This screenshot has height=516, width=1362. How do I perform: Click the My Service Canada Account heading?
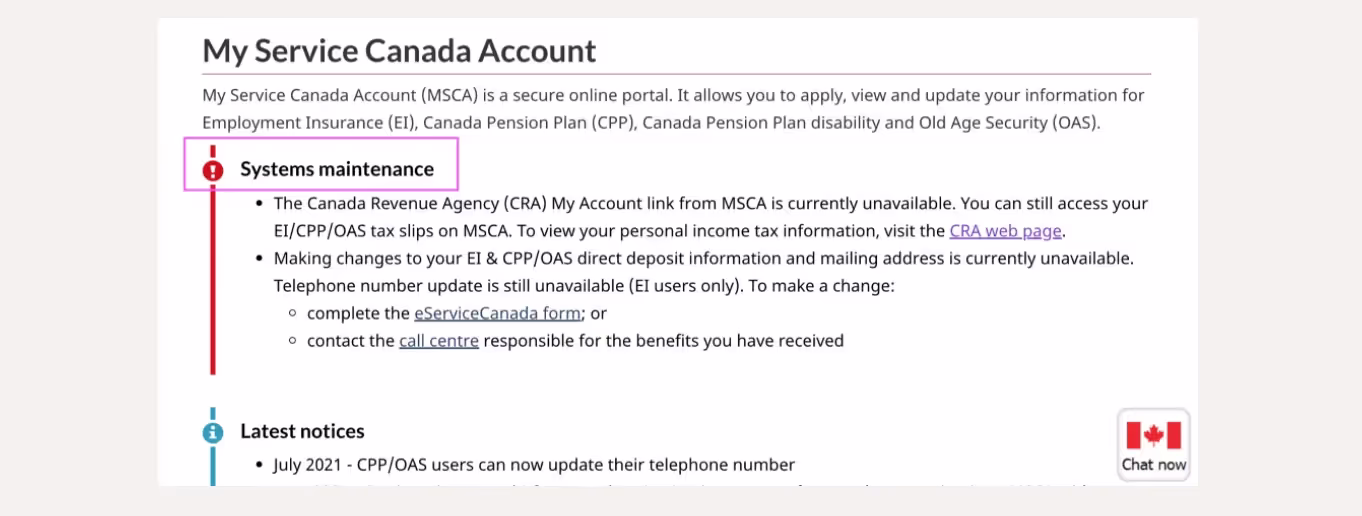coord(399,50)
